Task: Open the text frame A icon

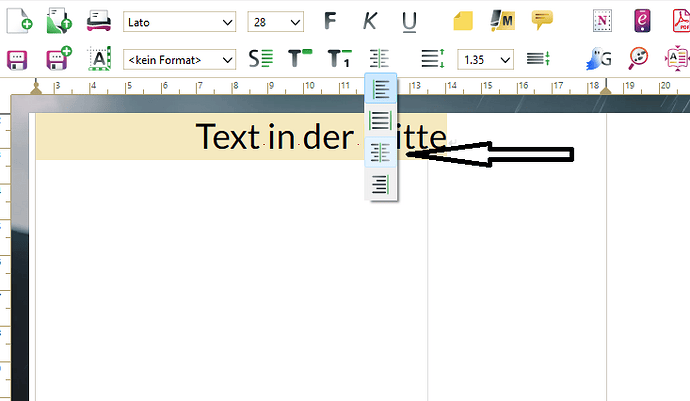Action: tap(99, 59)
